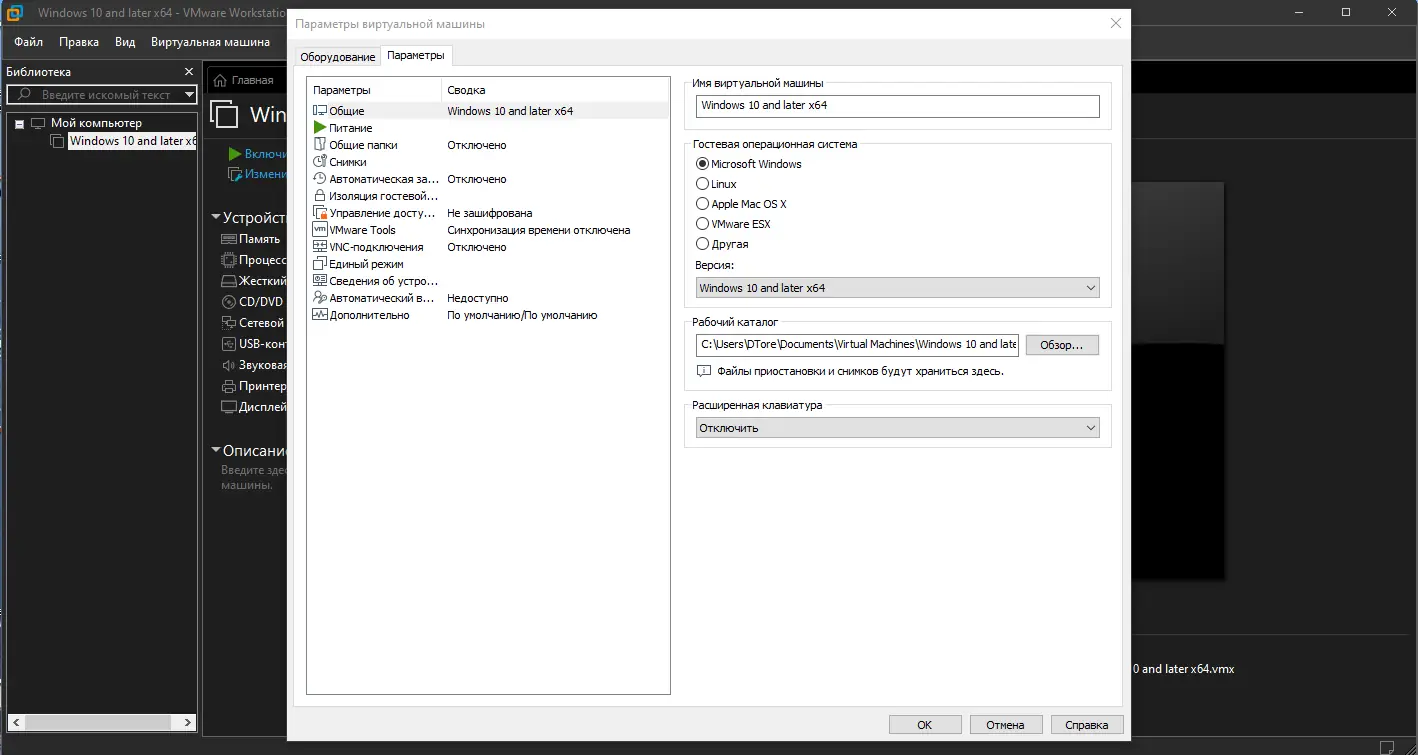
Task: Select the Apple Mac OS X radio button
Action: click(x=702, y=204)
